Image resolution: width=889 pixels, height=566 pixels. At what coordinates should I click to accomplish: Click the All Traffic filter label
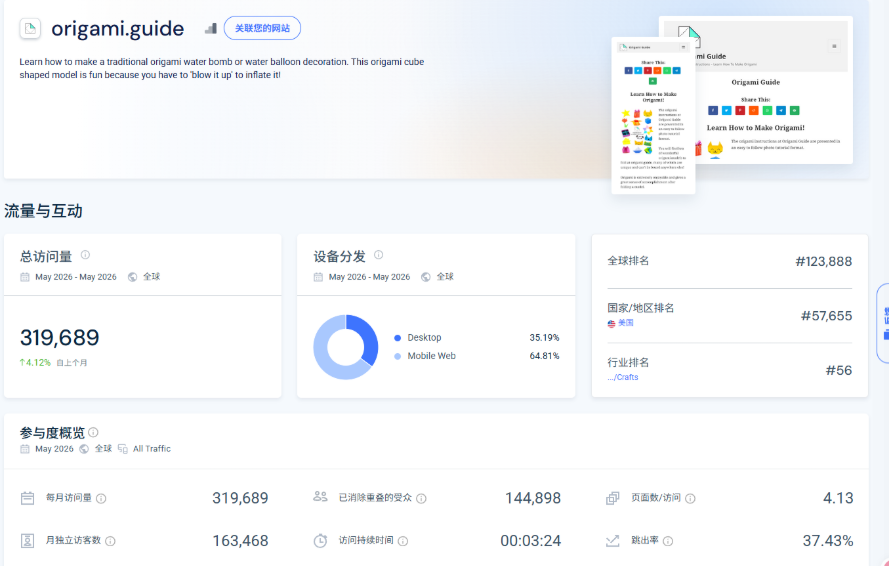(x=151, y=449)
